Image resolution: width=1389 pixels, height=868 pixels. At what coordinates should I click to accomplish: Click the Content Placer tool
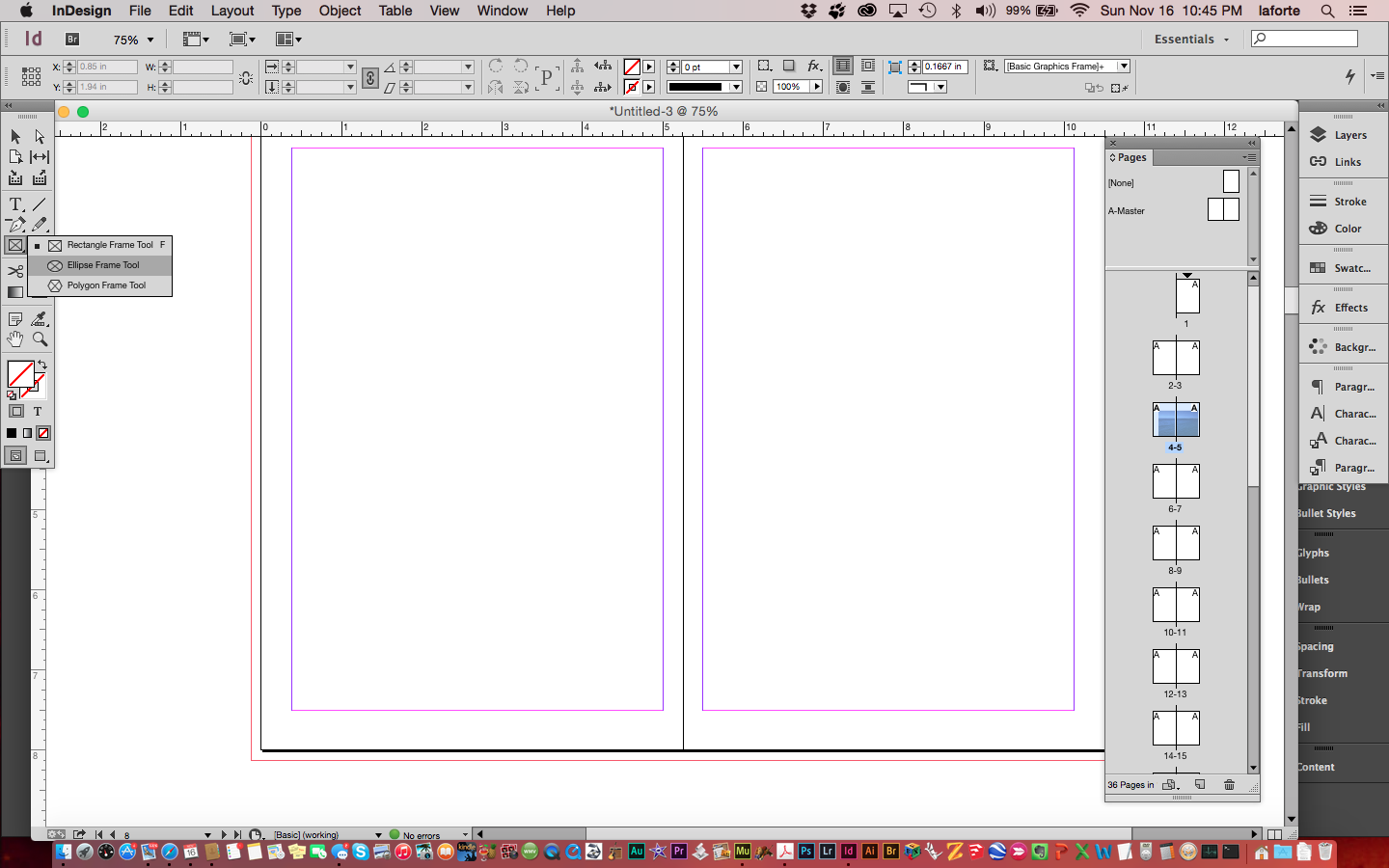pos(40,177)
